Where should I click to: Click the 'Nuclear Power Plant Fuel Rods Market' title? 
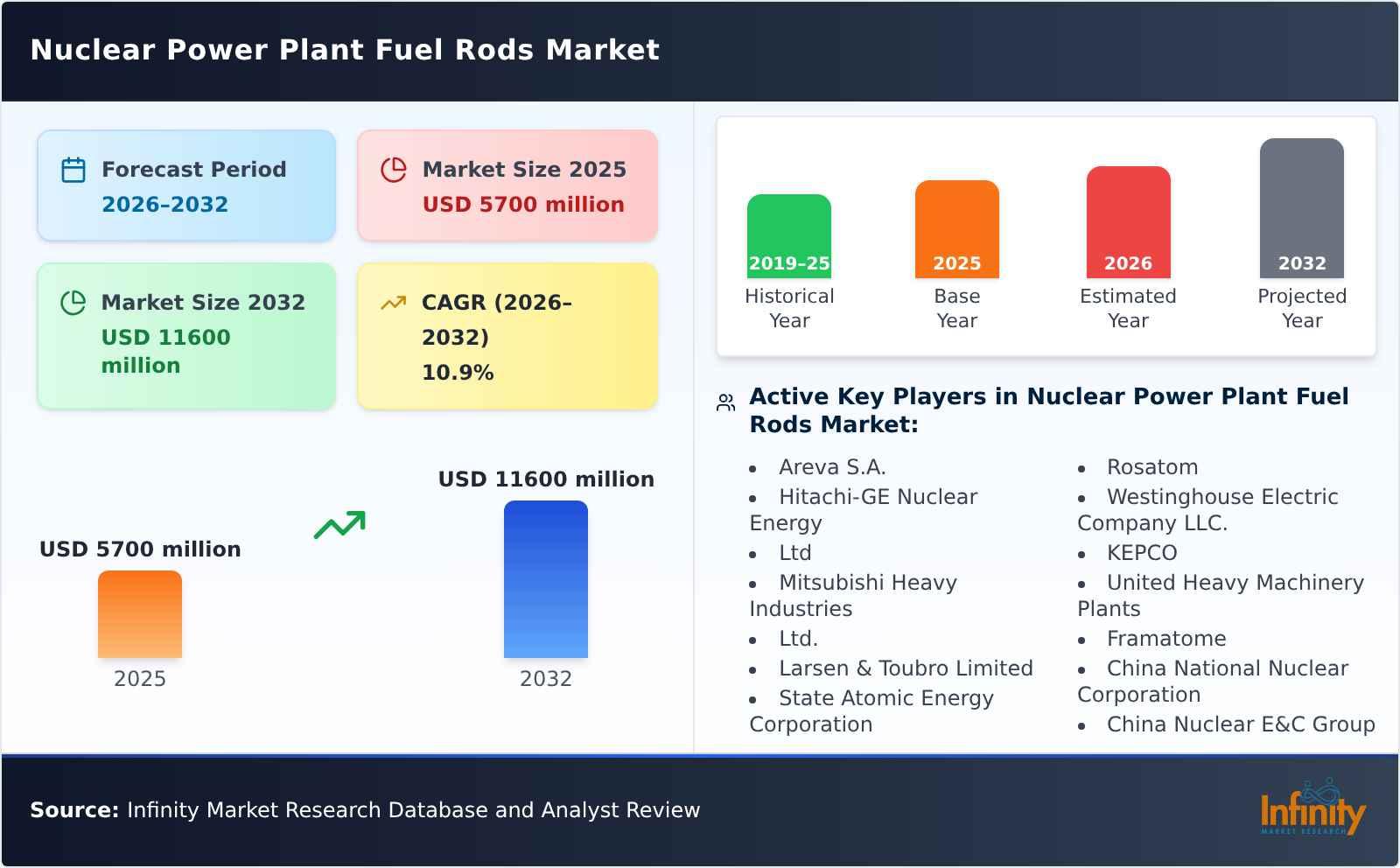pyautogui.click(x=345, y=50)
